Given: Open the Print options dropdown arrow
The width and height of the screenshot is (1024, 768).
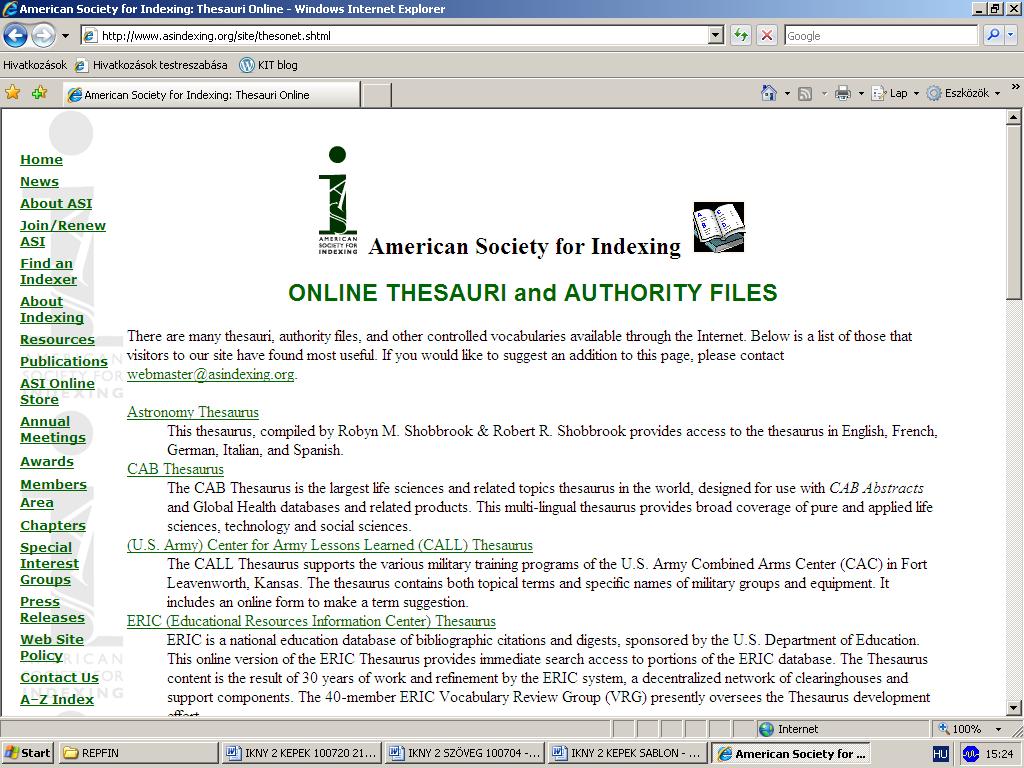Looking at the screenshot, I should coord(861,93).
